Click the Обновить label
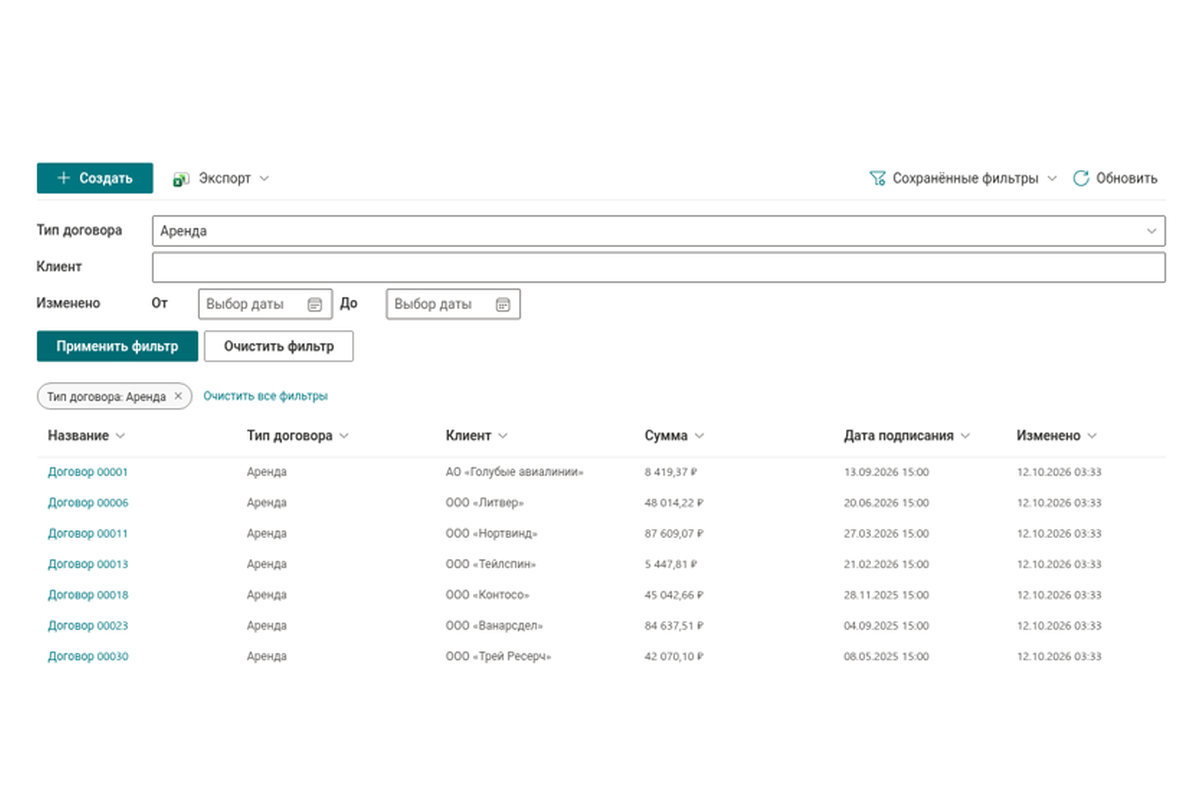 [x=1127, y=179]
